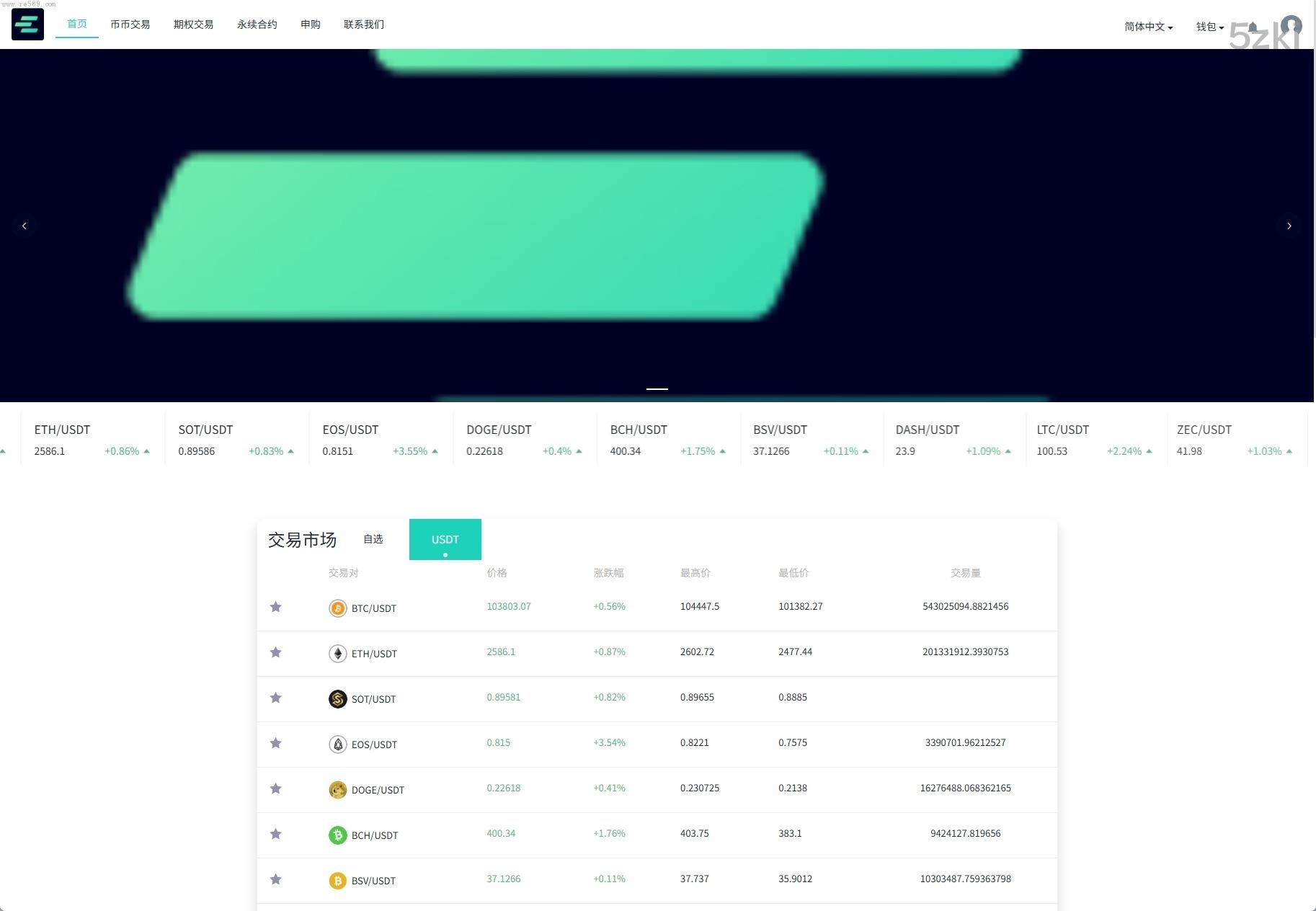Advance carousel with right arrow
This screenshot has height=911, width=1316.
[x=1289, y=226]
